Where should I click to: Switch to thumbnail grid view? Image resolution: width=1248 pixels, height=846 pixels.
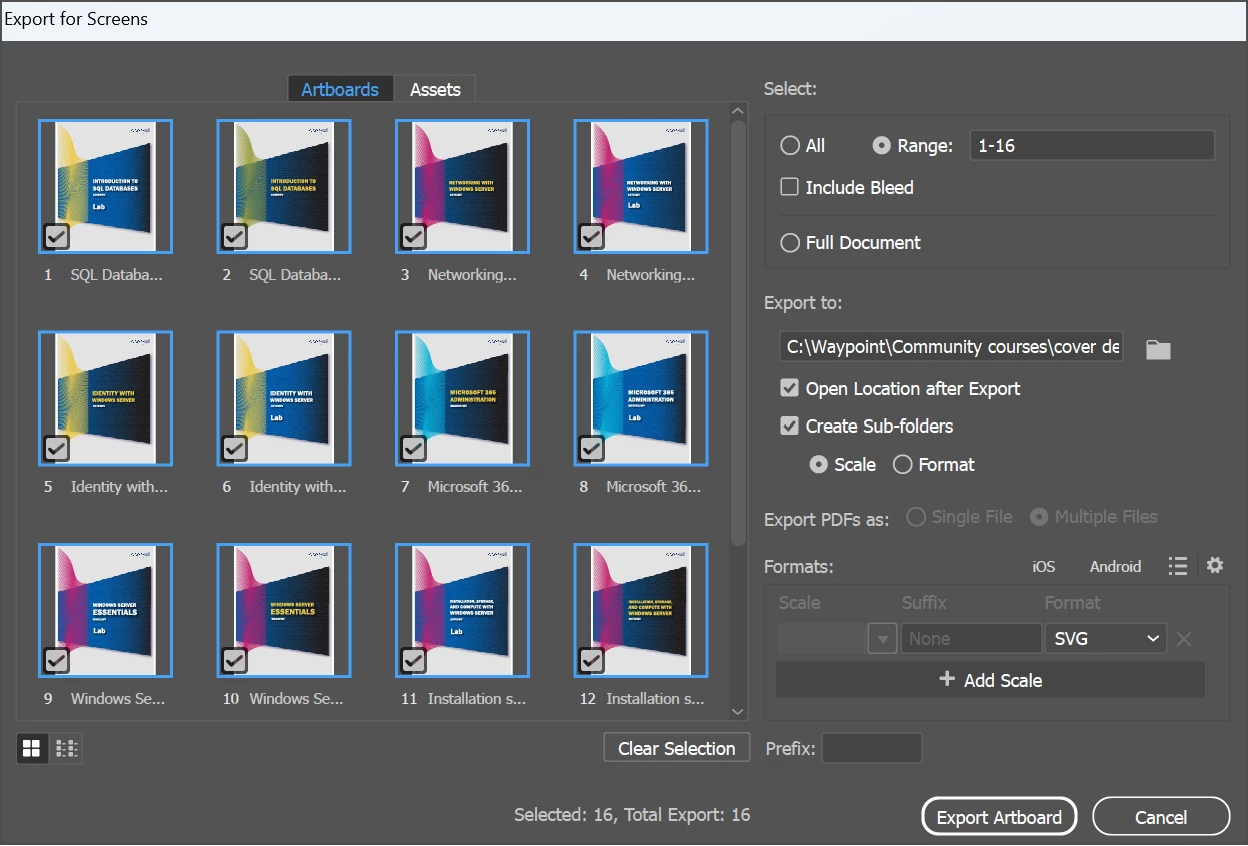32,748
